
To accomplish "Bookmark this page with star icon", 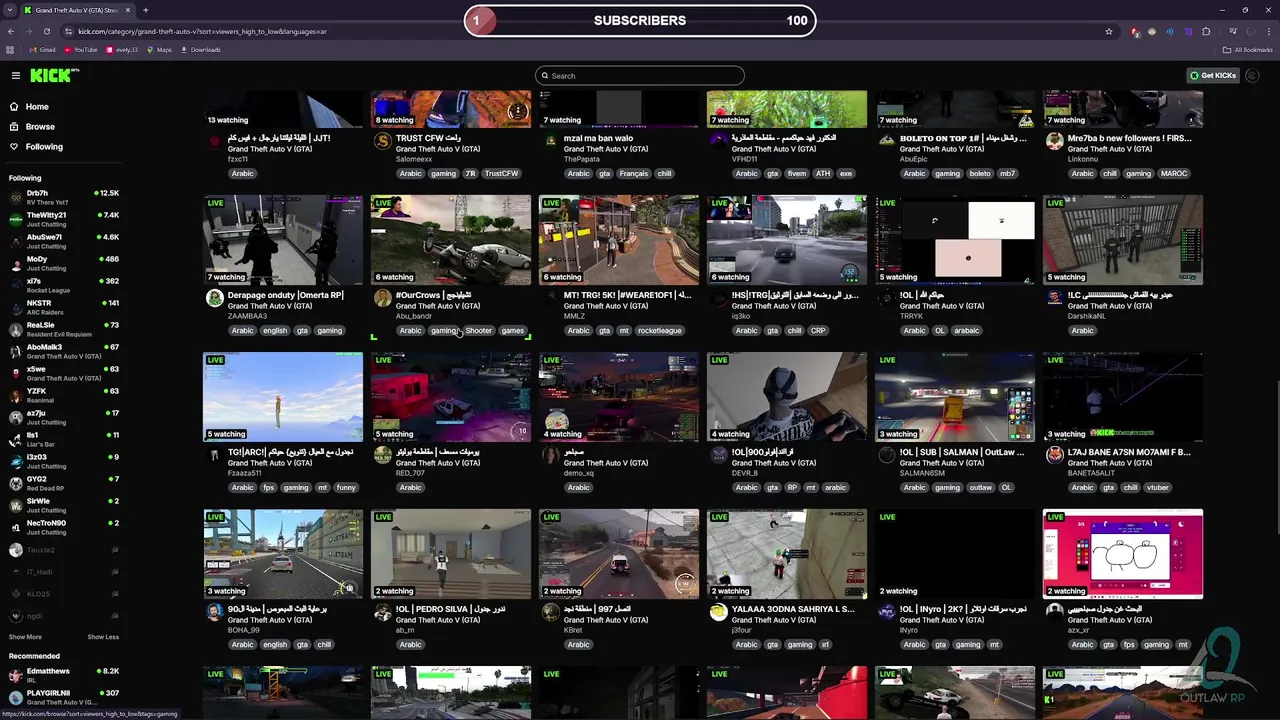I will pyautogui.click(x=1109, y=31).
